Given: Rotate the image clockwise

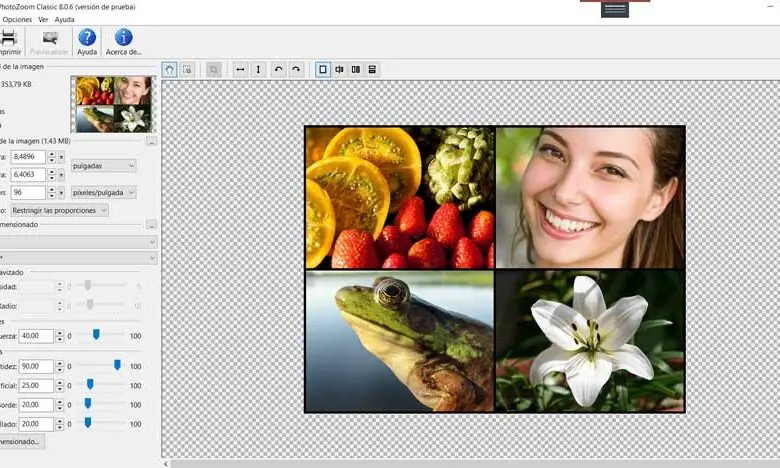Looking at the screenshot, I should click(x=296, y=69).
